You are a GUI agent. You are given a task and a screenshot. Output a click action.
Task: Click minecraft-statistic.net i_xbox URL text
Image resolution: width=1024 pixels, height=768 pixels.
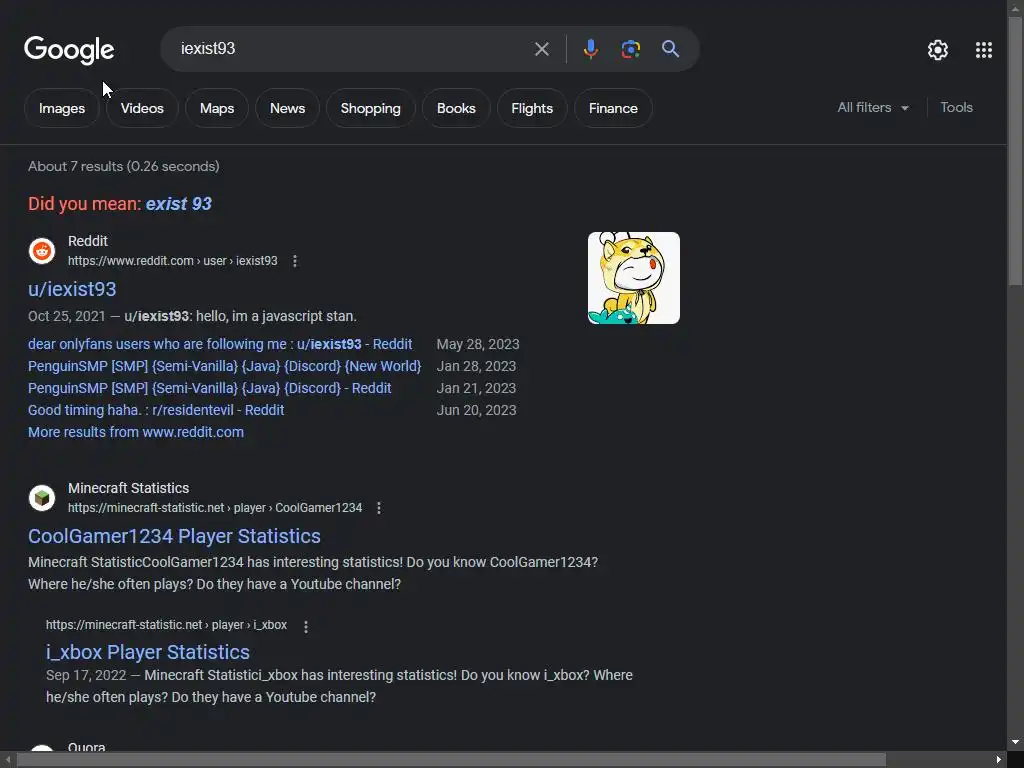point(167,625)
